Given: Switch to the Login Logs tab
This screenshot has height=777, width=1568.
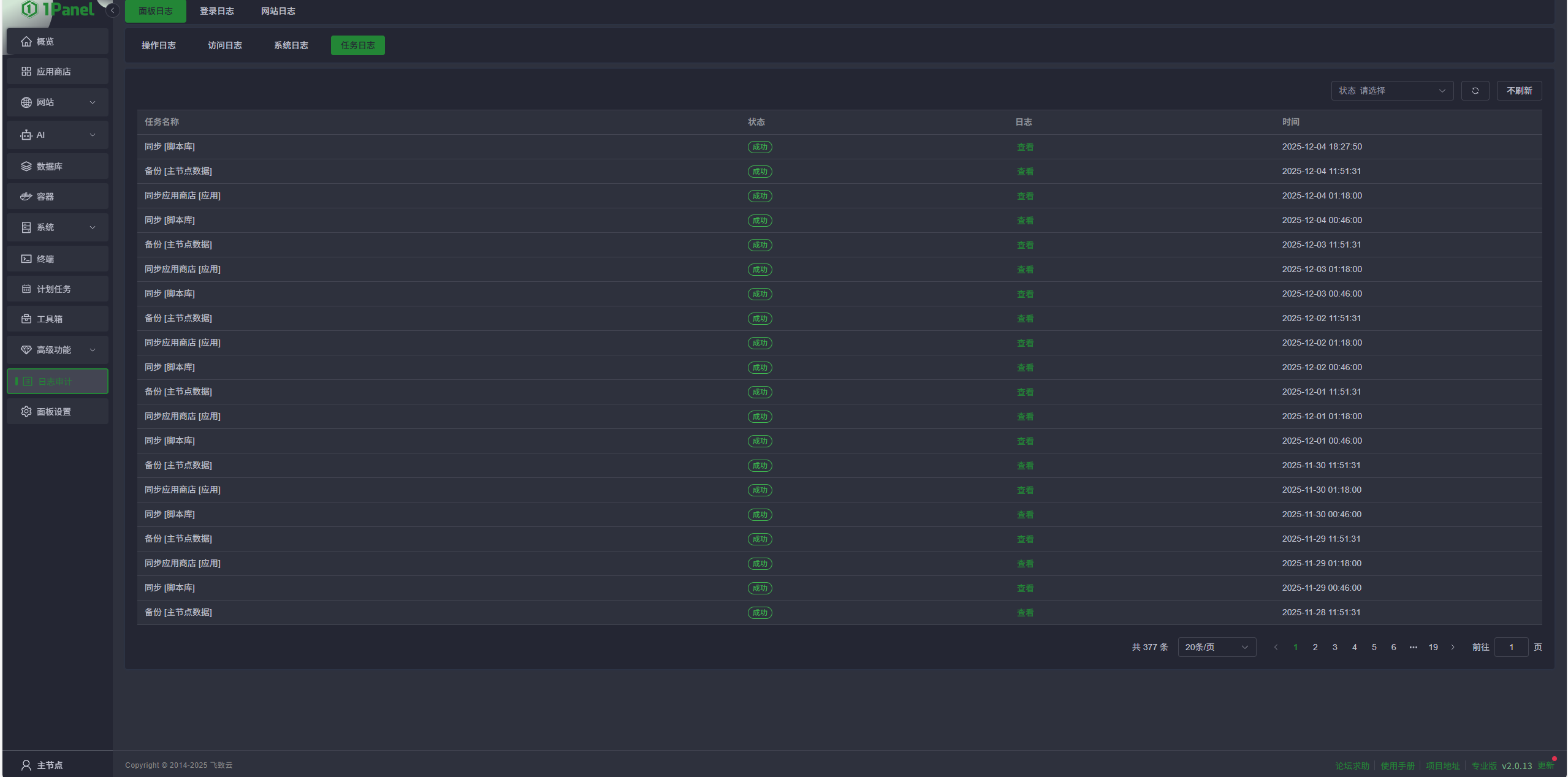Looking at the screenshot, I should pos(216,11).
